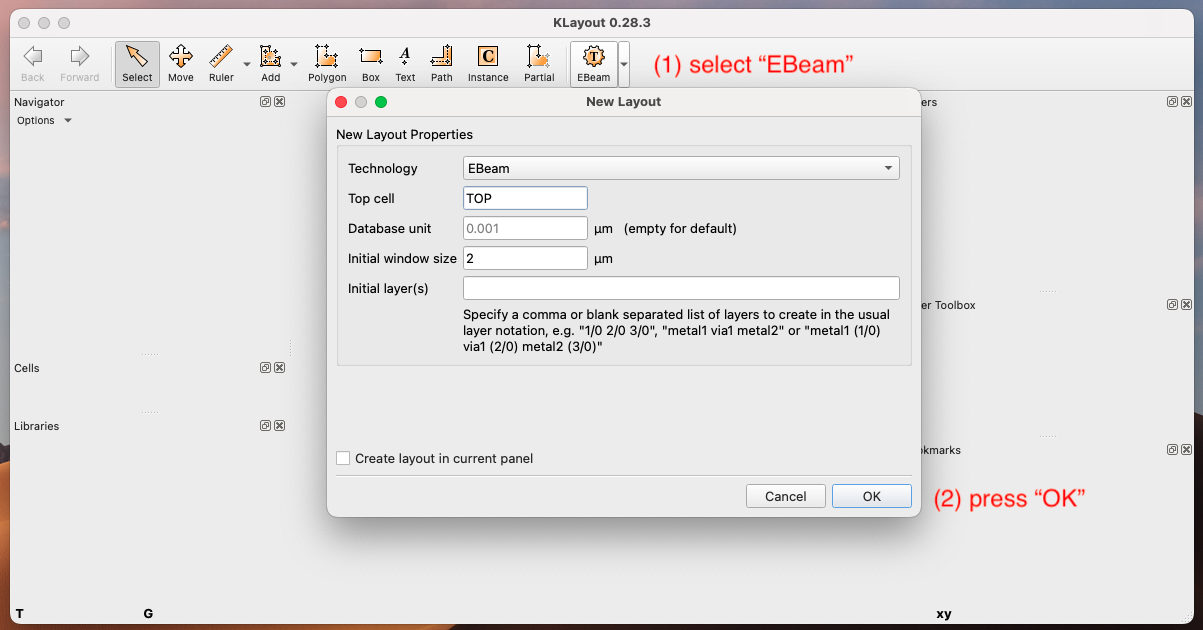
Task: Open the EBeam toolbar function
Action: 593,63
